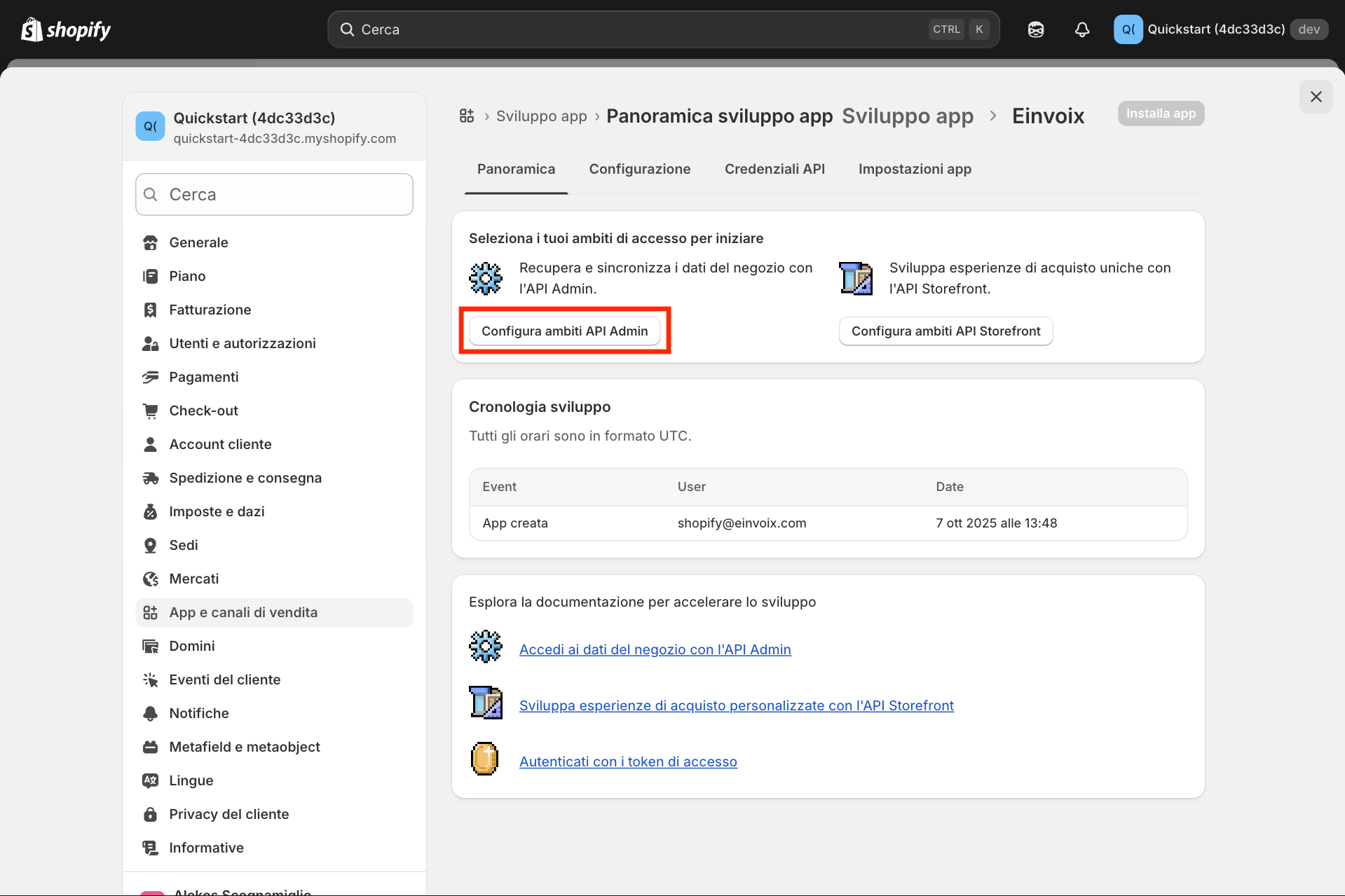The width and height of the screenshot is (1345, 896).
Task: Click Configura ambiti API Storefront button
Action: (945, 331)
